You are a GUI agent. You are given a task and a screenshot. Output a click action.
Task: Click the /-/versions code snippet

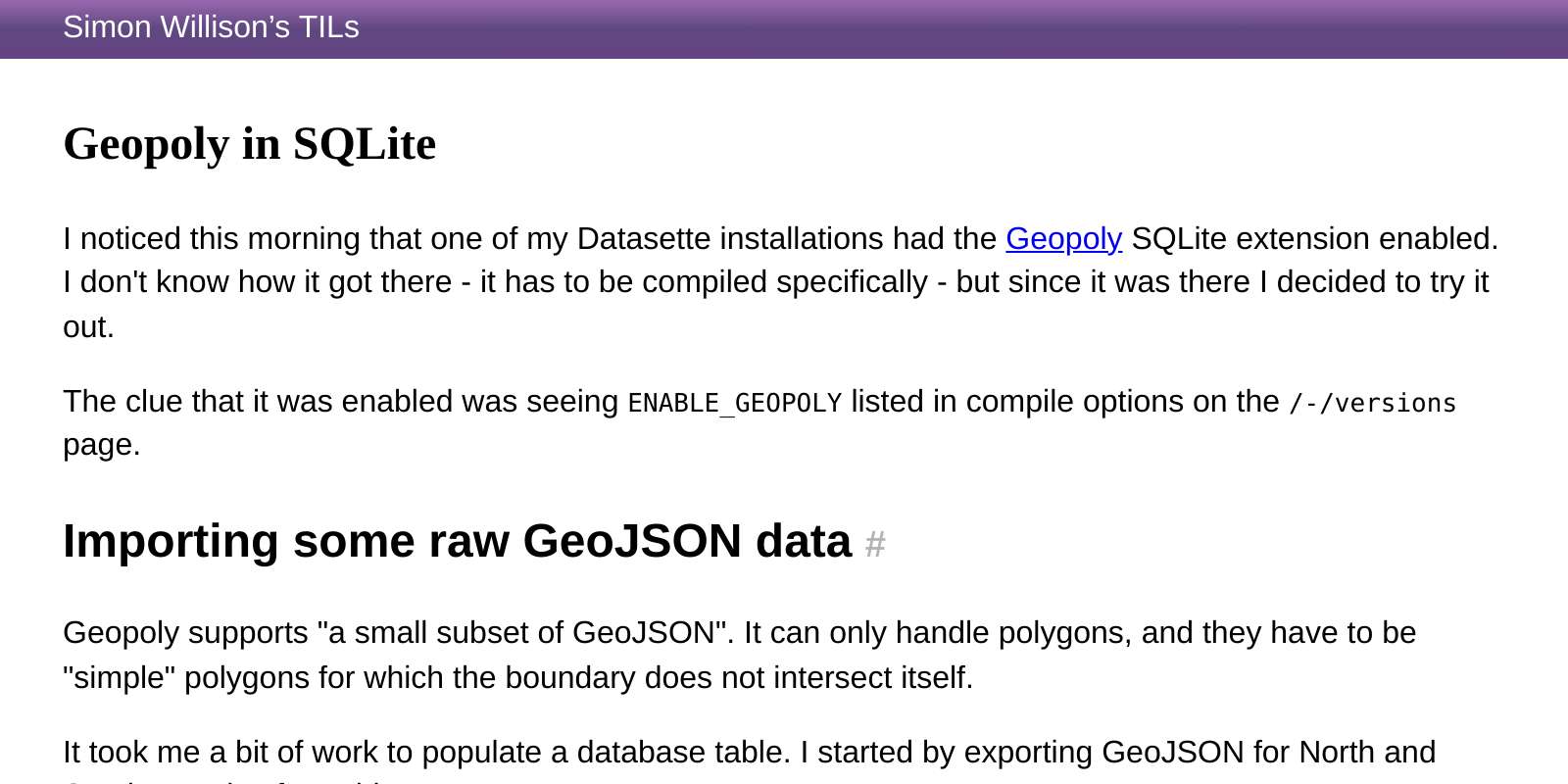click(x=1372, y=403)
